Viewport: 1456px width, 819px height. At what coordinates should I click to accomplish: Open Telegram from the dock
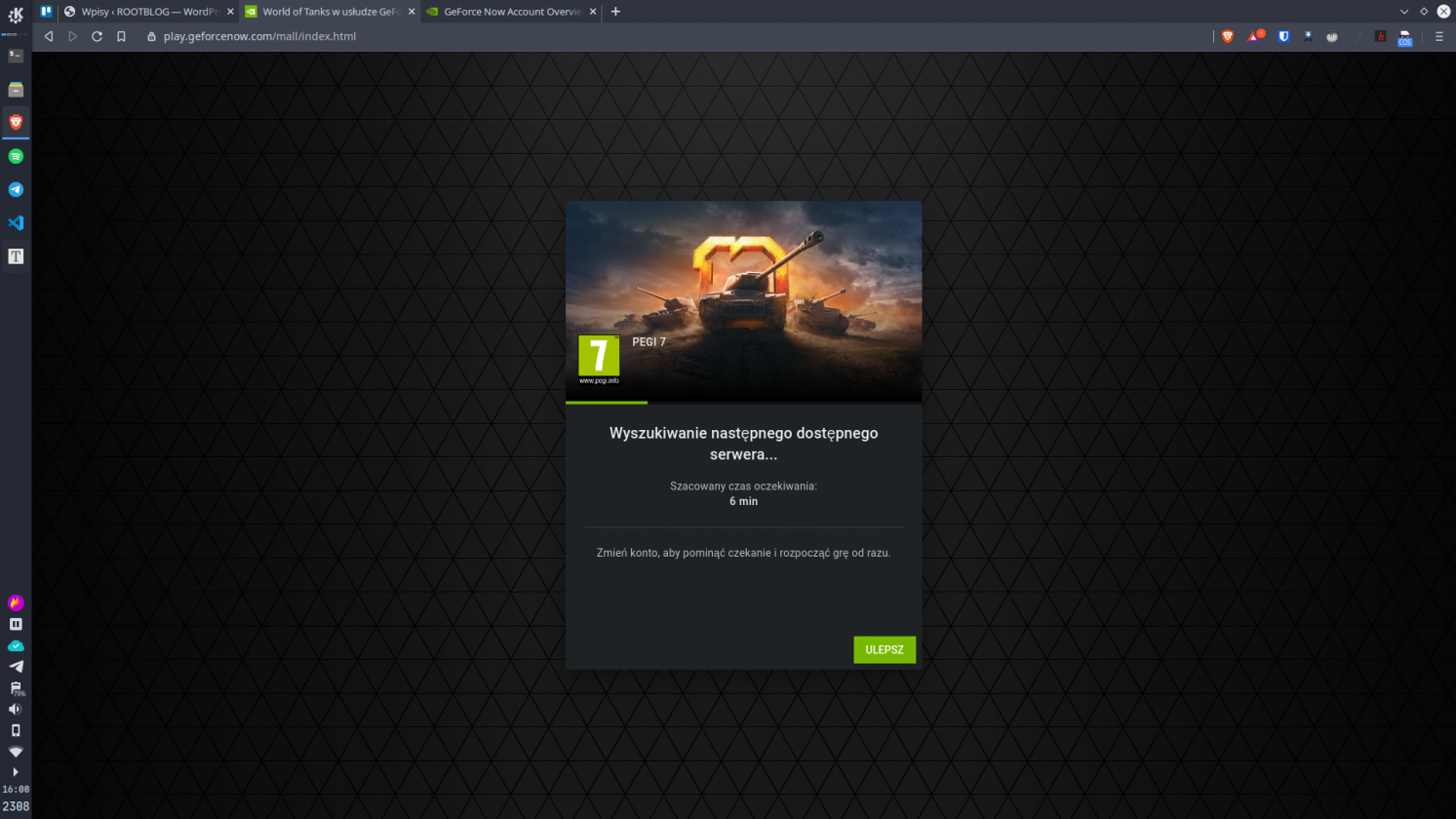16,189
